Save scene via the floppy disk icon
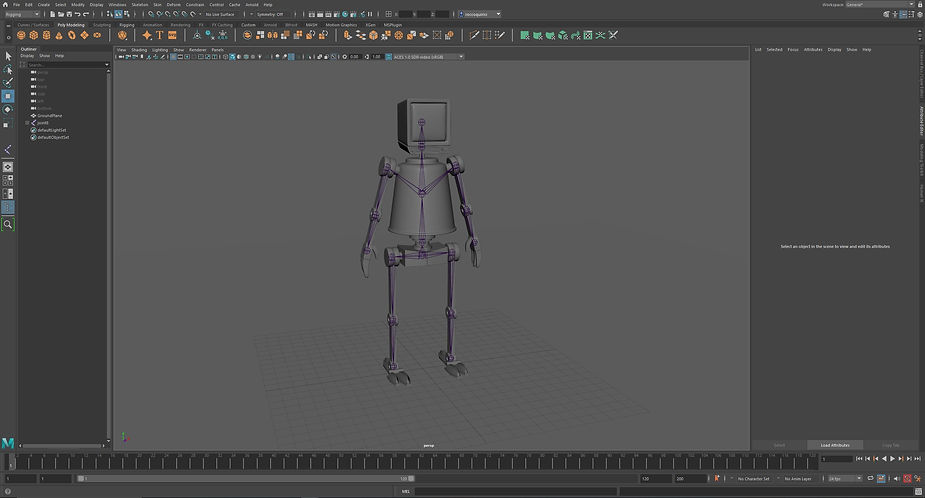Screen dimensions: 925x498 point(69,14)
